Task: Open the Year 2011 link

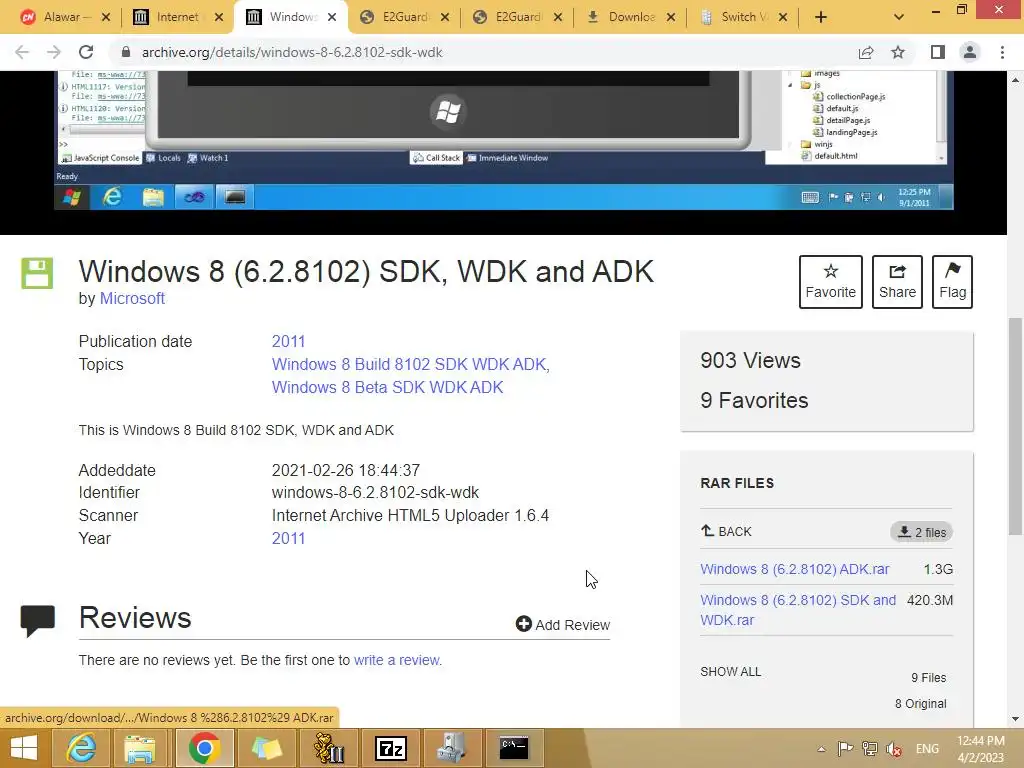Action: point(288,539)
